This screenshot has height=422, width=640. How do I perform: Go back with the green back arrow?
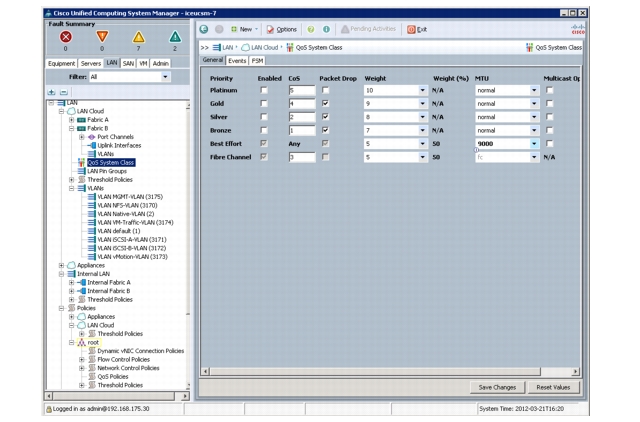[204, 29]
